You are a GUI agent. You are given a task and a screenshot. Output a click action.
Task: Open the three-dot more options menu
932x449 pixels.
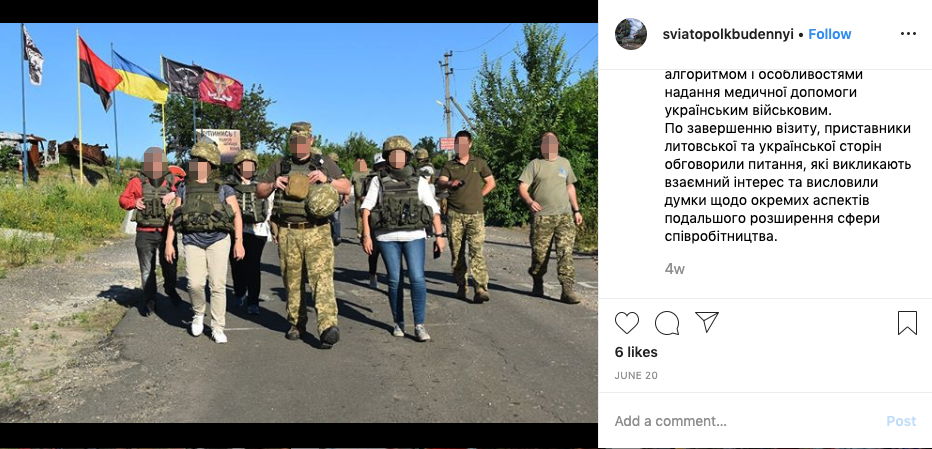(908, 34)
